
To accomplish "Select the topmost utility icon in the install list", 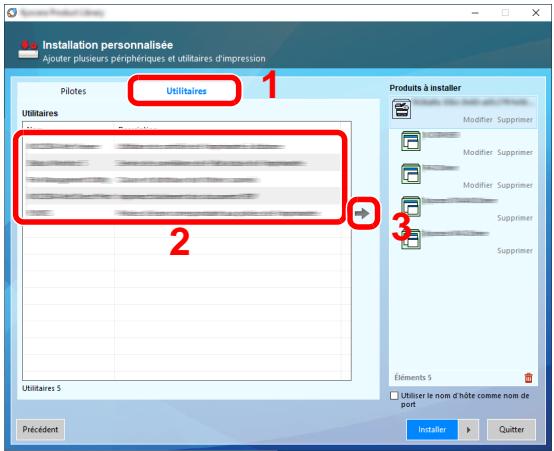I will click(x=411, y=141).
